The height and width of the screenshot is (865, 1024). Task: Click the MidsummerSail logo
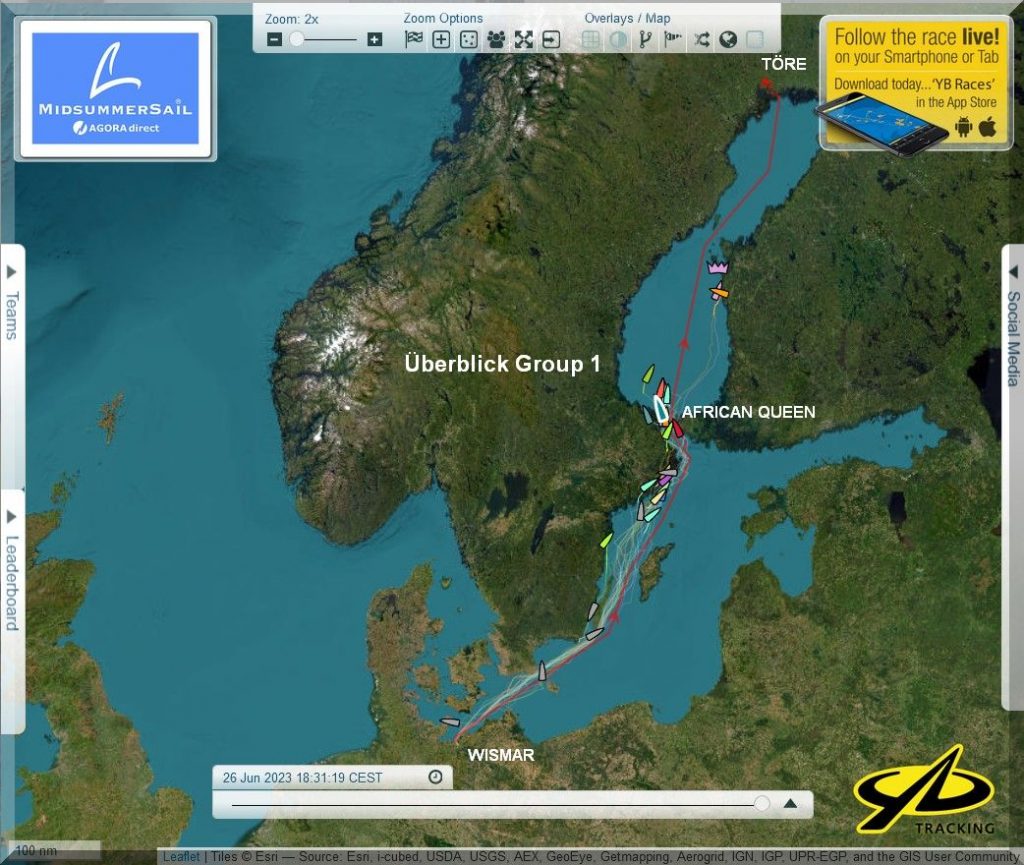[x=115, y=89]
